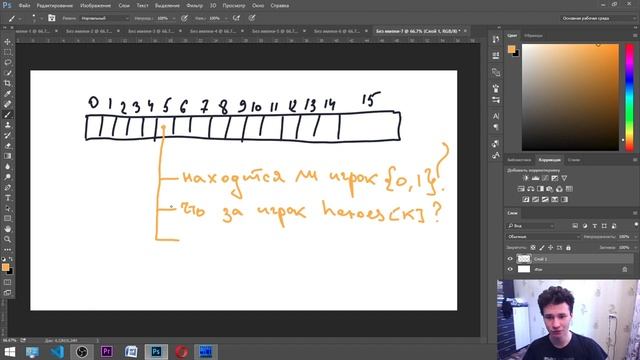Open the Edit Toolbar three-dots button
Image resolution: width=640 pixels, height=360 pixels.
[7, 249]
